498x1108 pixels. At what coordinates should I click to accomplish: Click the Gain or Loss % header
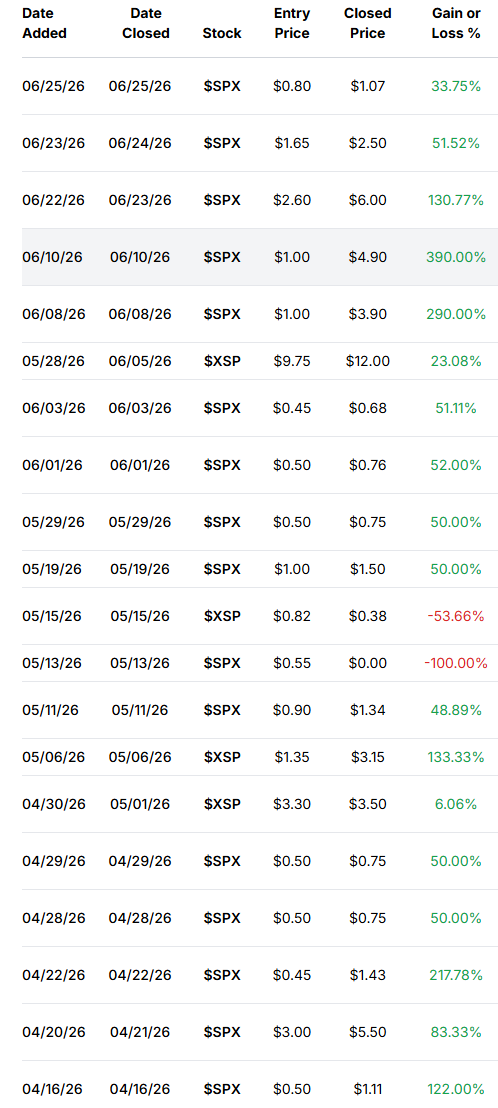click(x=456, y=23)
